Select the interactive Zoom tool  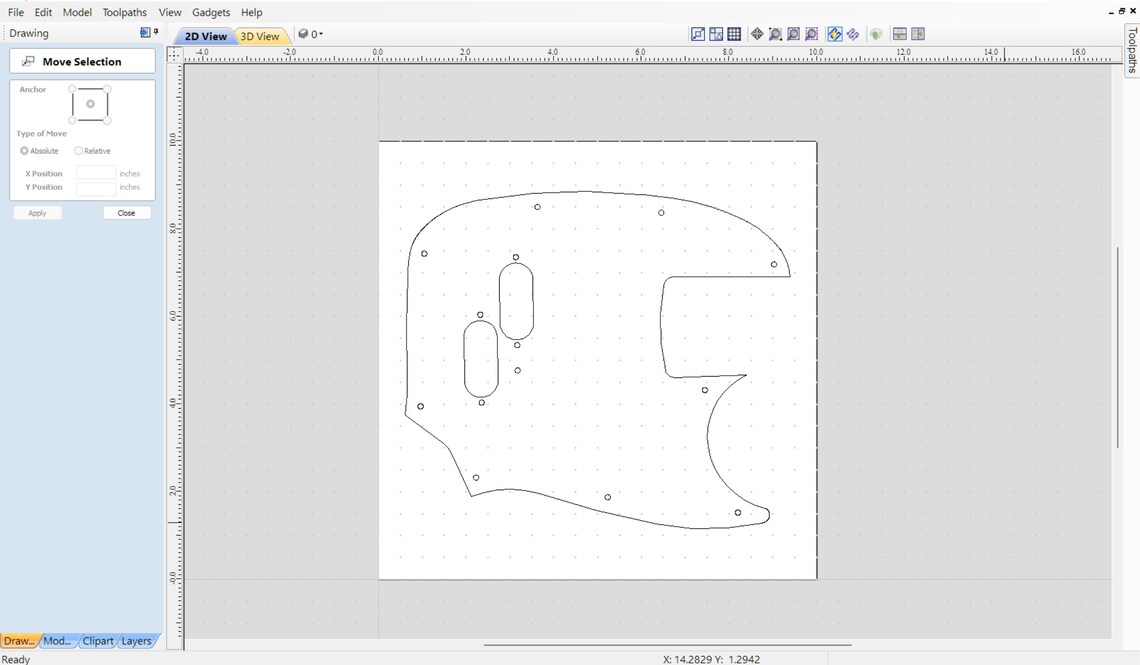point(775,33)
